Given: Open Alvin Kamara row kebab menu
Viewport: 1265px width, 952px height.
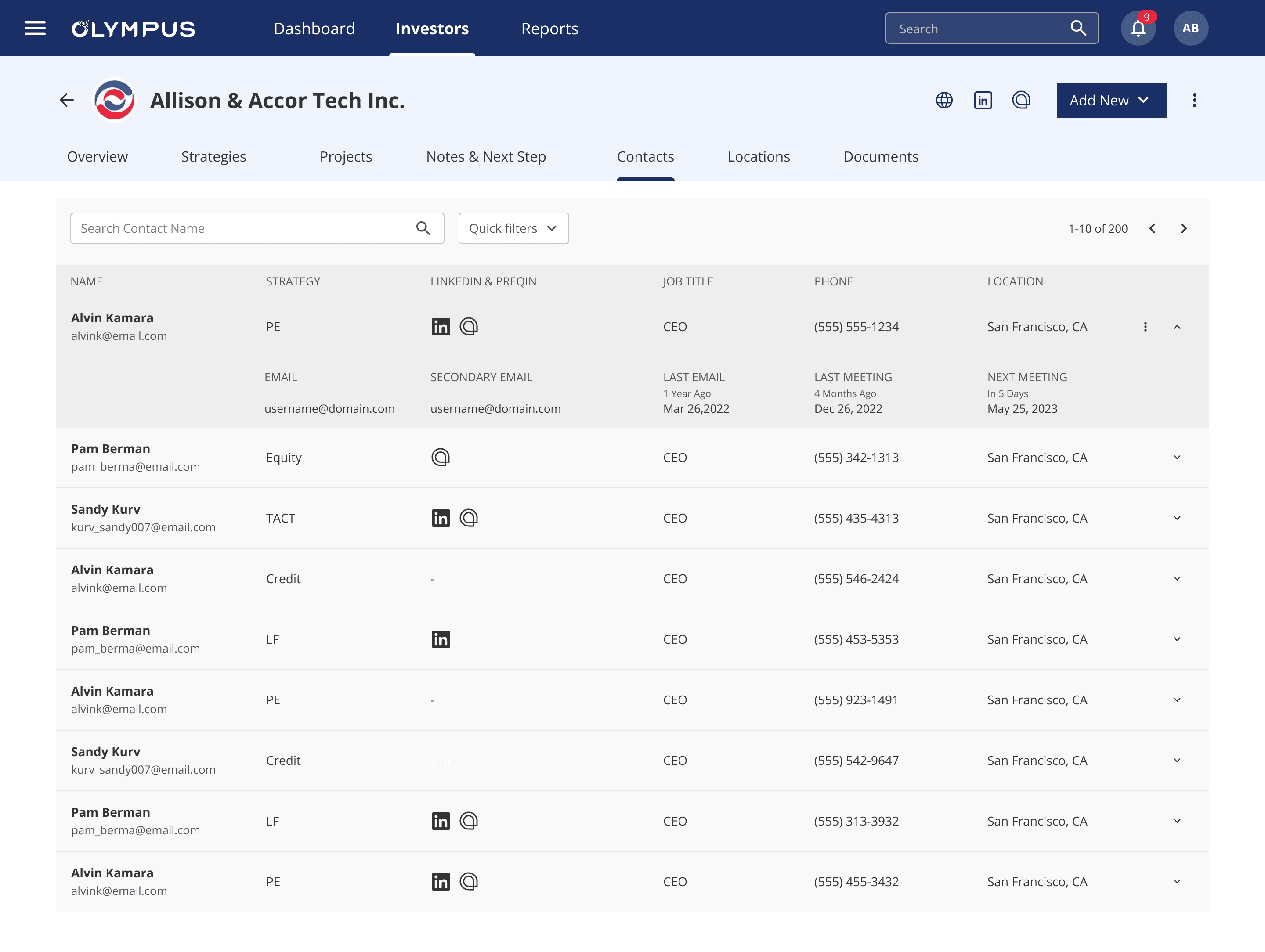Looking at the screenshot, I should click(x=1145, y=327).
